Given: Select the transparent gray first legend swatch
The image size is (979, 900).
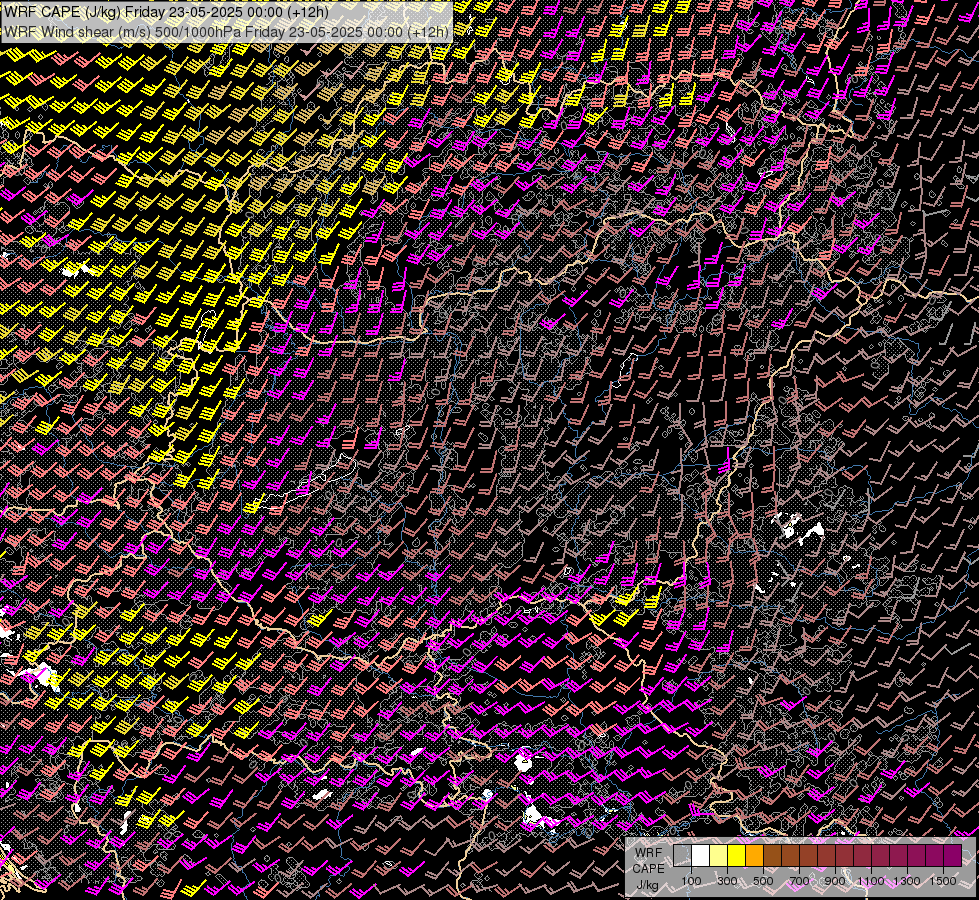Looking at the screenshot, I should click(x=682, y=856).
